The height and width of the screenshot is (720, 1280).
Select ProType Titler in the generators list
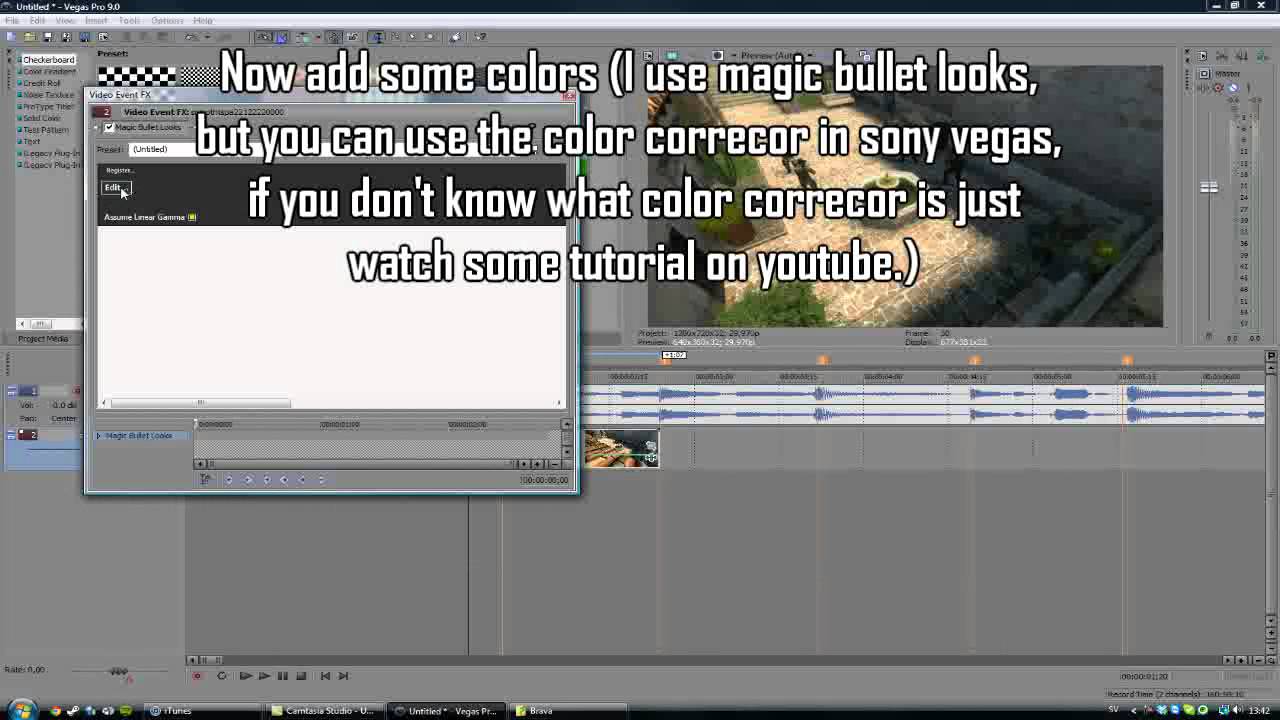point(48,107)
